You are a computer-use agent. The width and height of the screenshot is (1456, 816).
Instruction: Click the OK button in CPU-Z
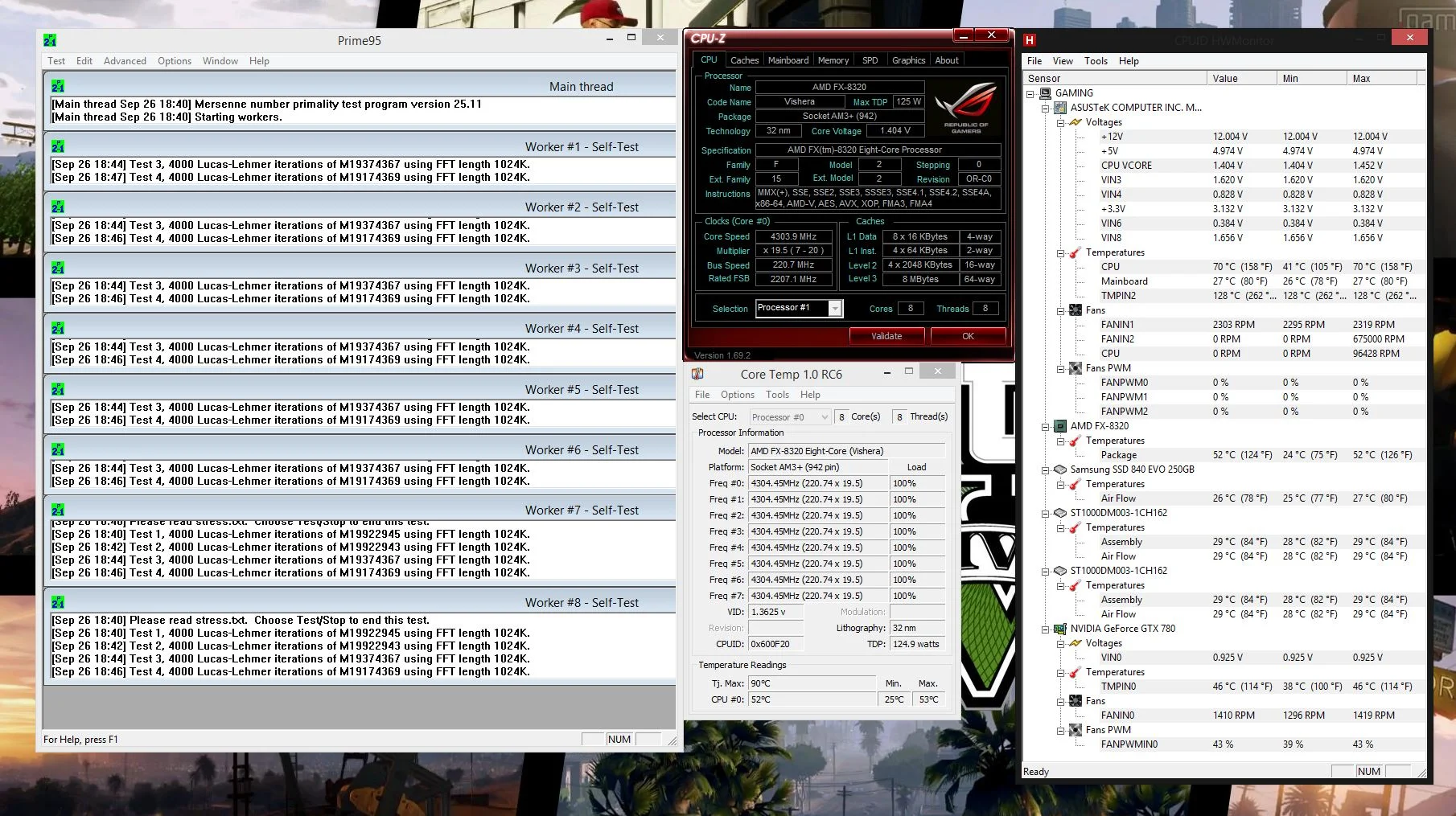coord(968,336)
